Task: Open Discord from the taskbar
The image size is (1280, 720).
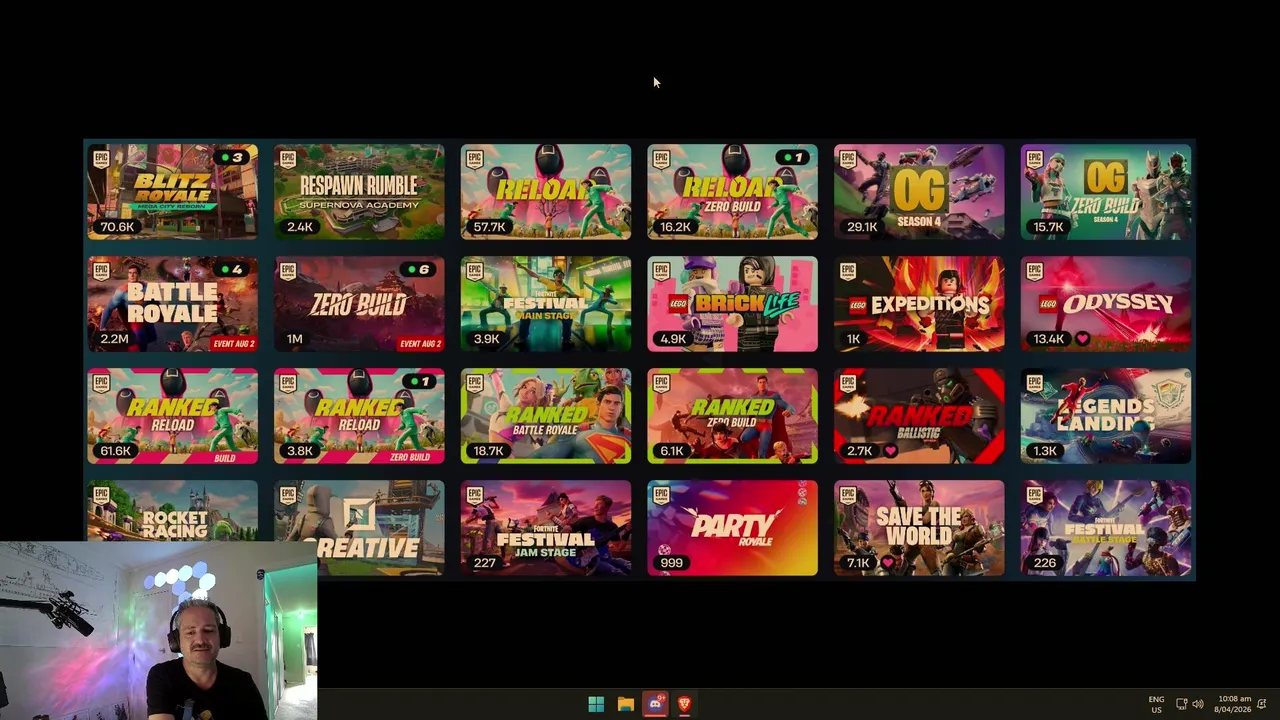Action: (x=655, y=704)
